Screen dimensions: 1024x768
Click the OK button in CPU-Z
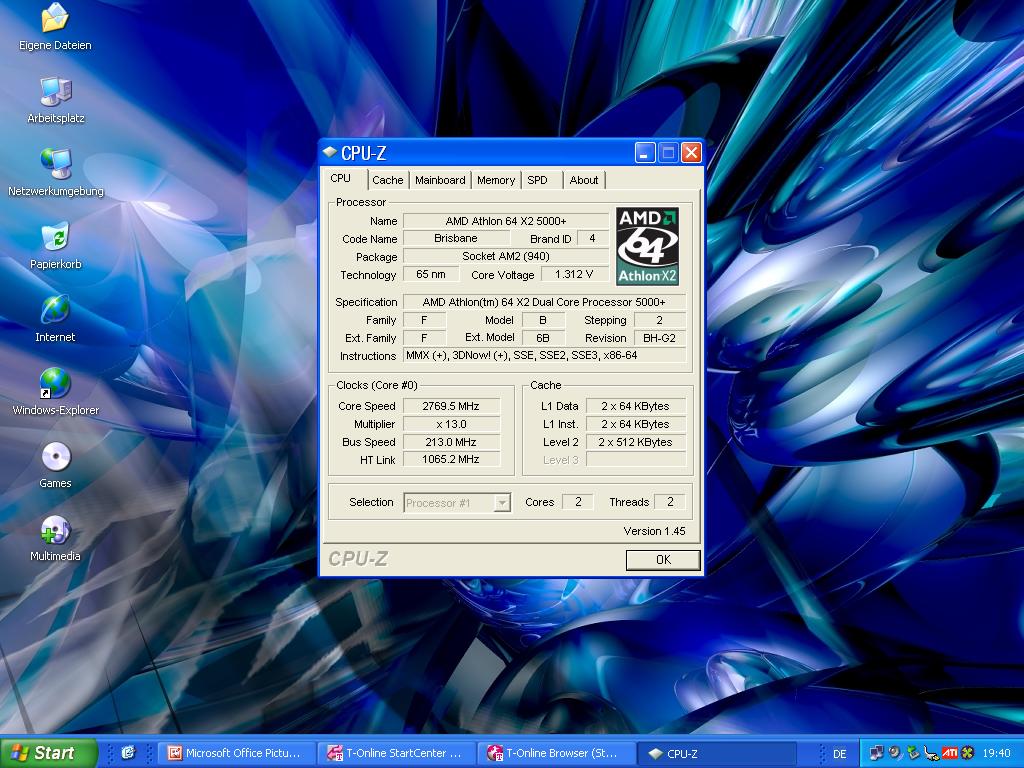pos(663,560)
